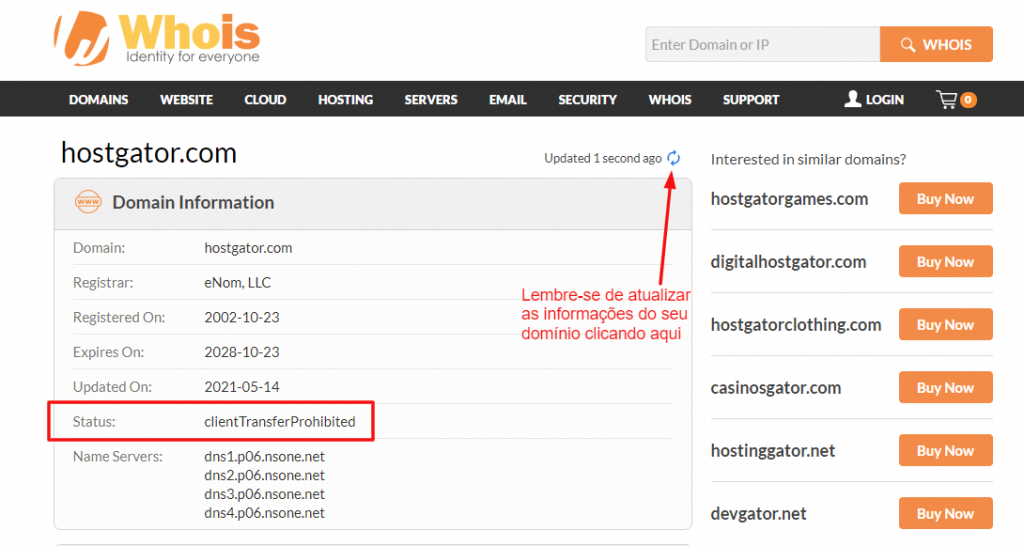Buy Now for hostinggator.net
This screenshot has height=546, width=1024.
tap(946, 451)
